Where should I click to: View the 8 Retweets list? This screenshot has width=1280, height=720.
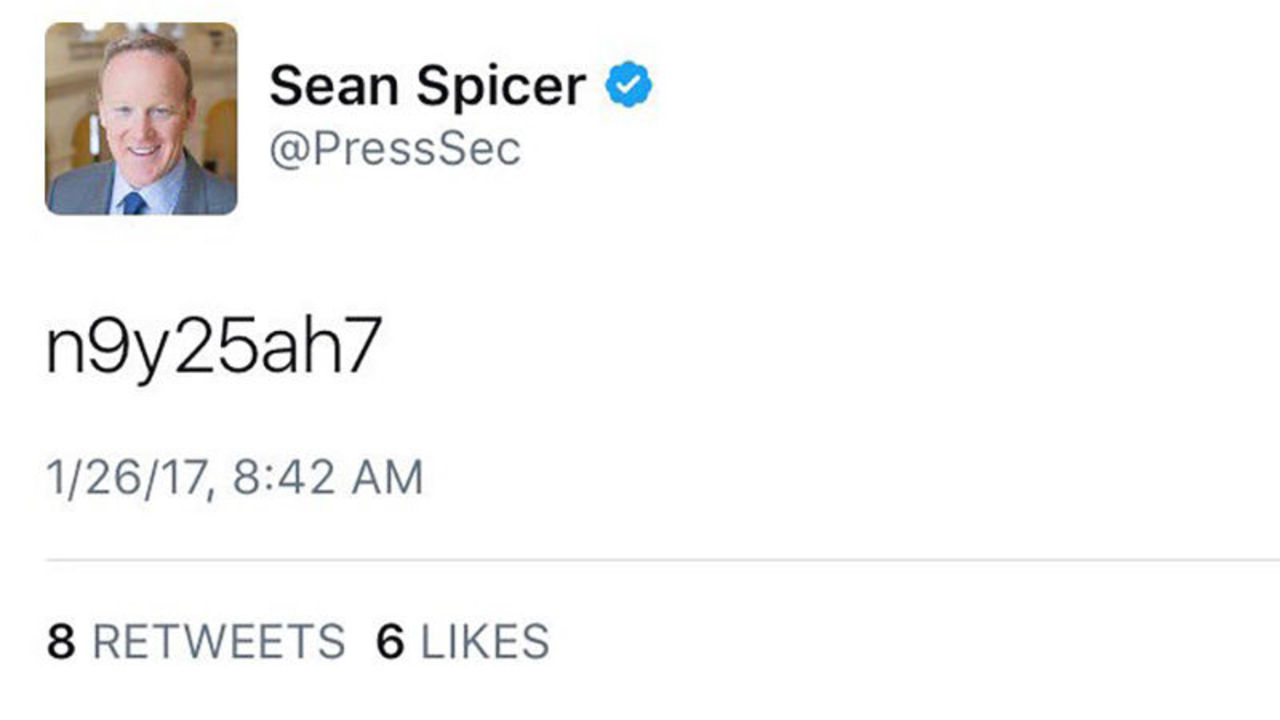point(195,637)
